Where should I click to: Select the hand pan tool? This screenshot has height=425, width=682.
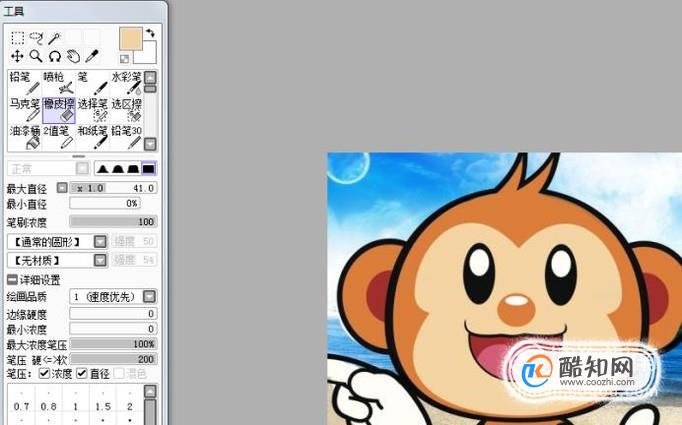point(74,56)
